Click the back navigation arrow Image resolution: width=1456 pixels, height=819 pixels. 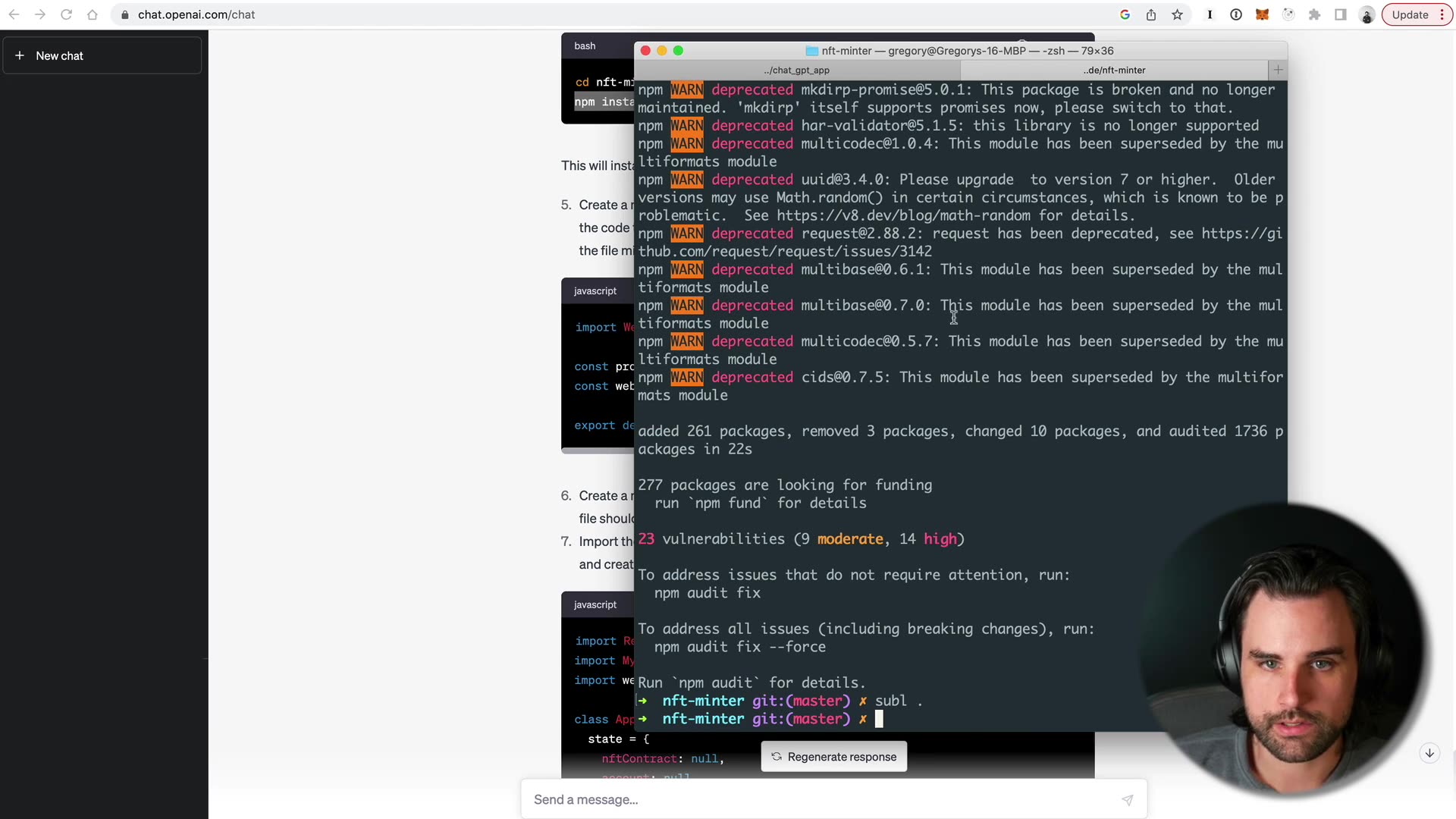(14, 14)
